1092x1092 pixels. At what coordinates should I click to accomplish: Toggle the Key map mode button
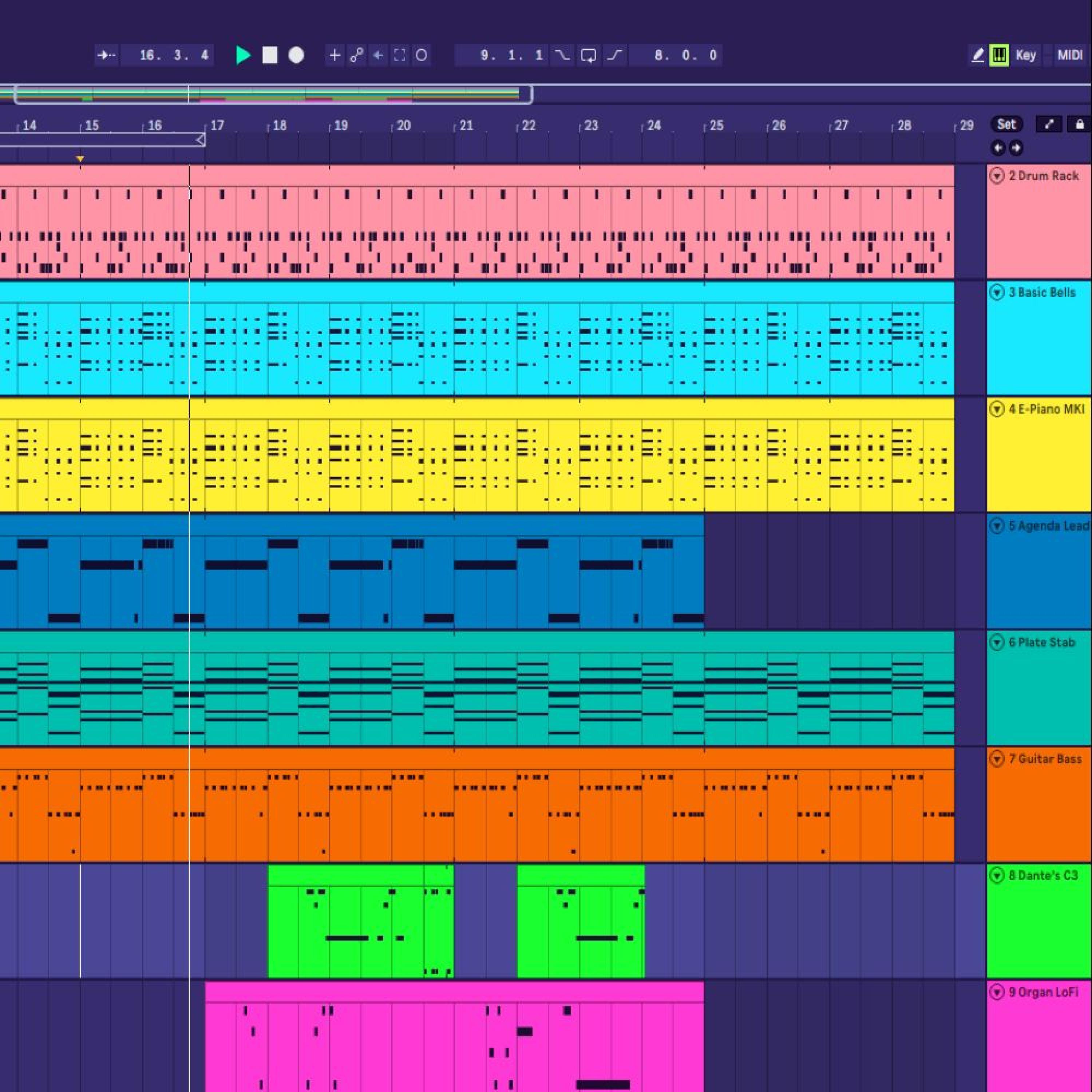[1026, 55]
